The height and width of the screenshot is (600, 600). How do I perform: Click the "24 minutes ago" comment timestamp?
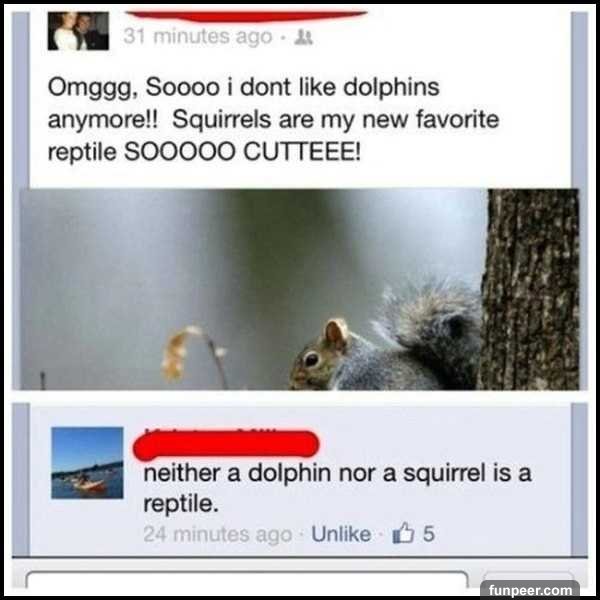pyautogui.click(x=217, y=534)
